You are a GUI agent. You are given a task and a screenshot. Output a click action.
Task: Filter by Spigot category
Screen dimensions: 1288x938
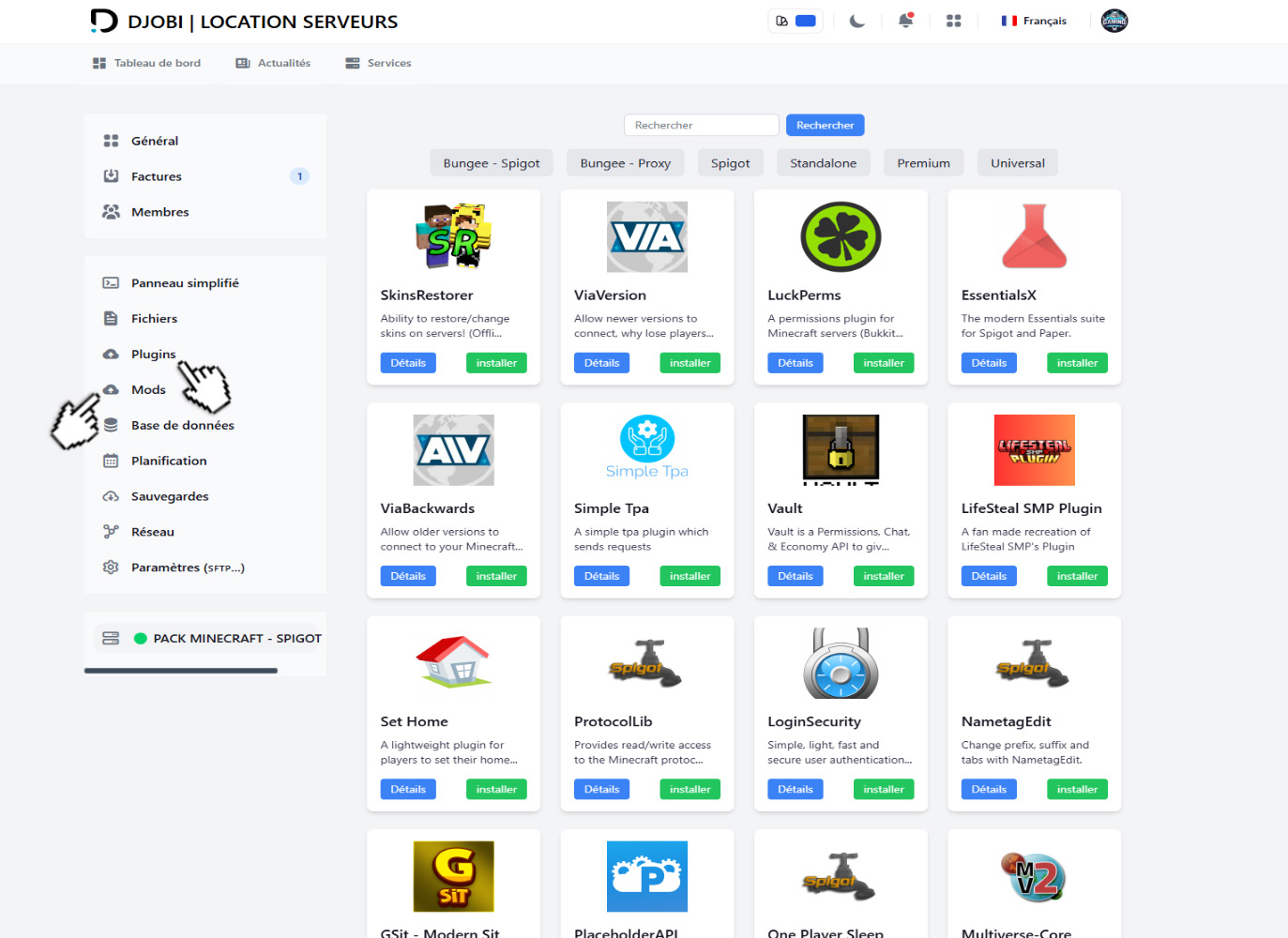pyautogui.click(x=731, y=163)
